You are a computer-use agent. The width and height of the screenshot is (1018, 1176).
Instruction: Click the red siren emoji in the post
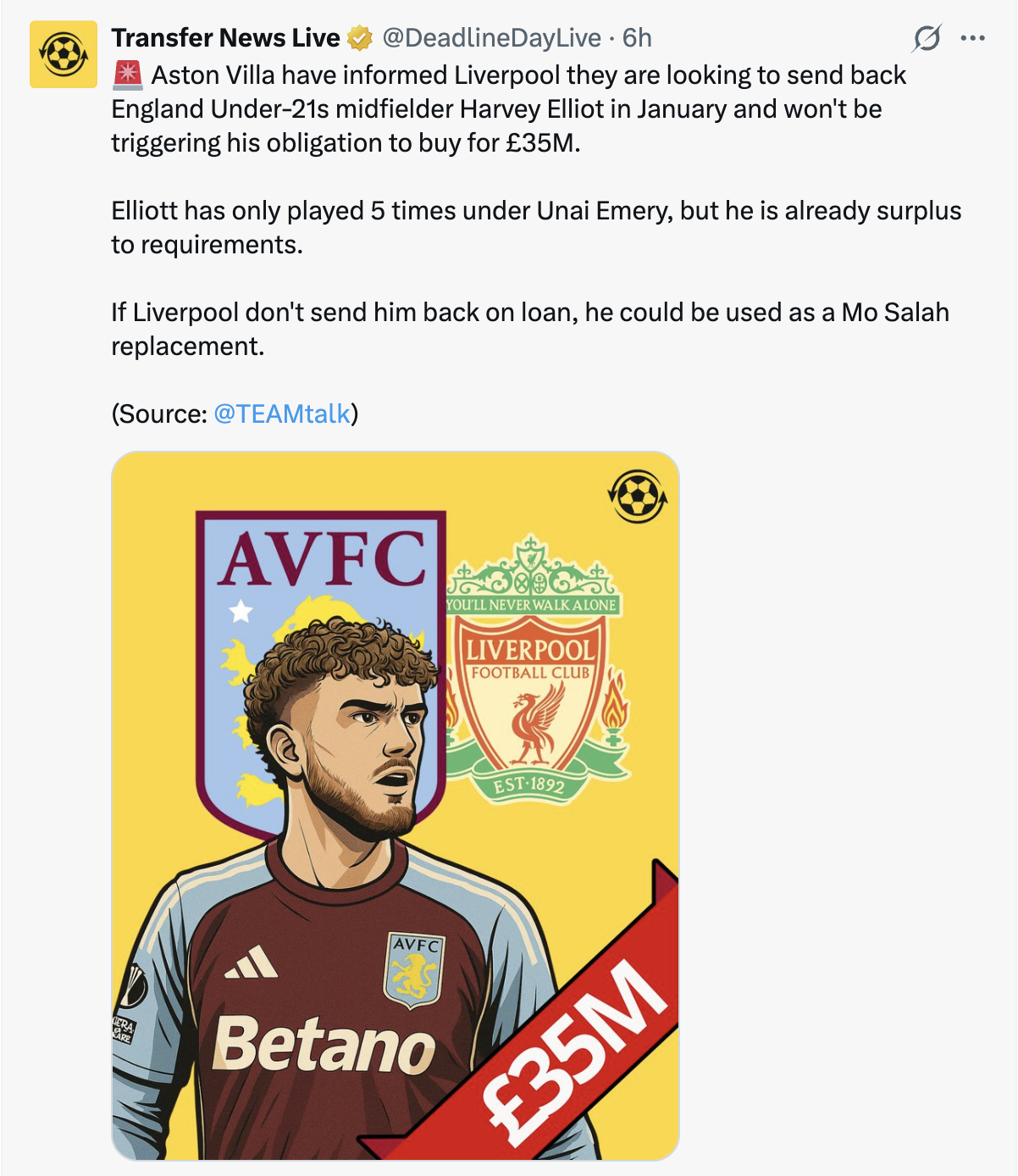click(x=128, y=75)
